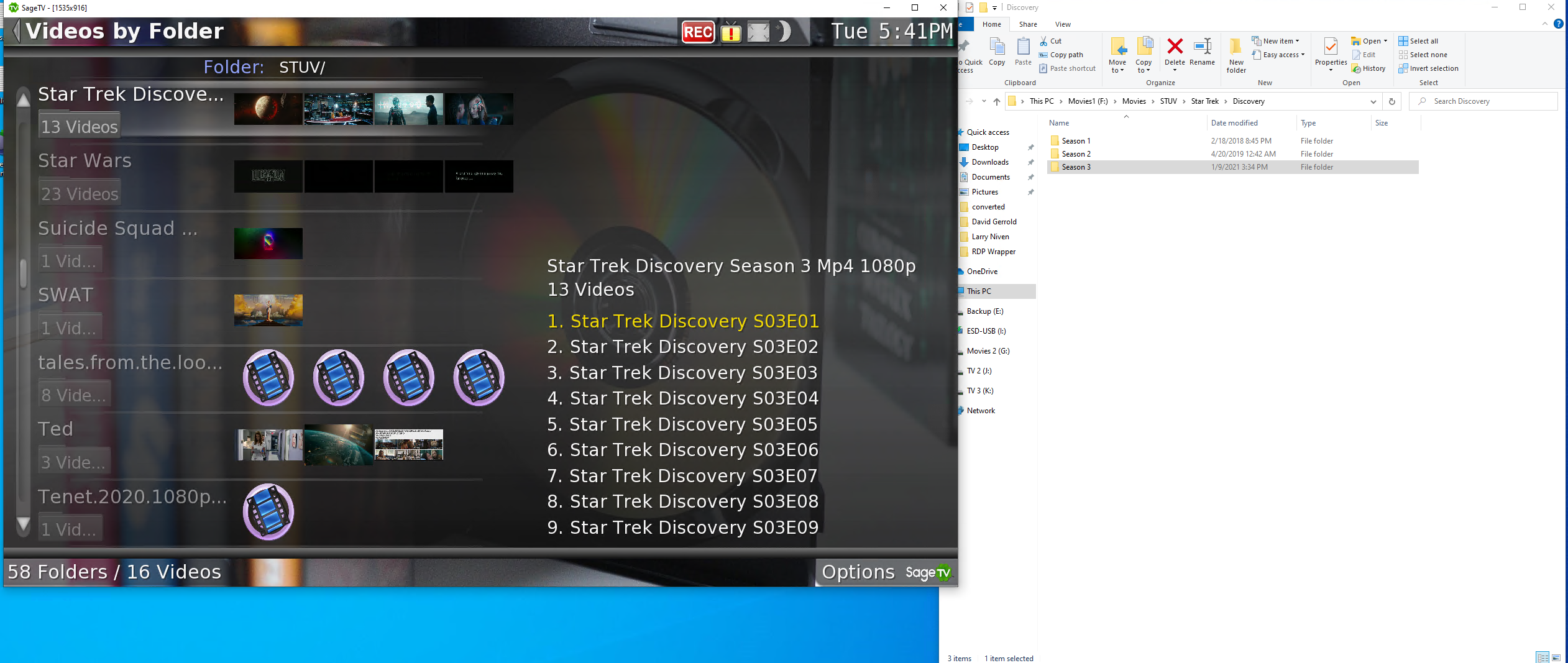The height and width of the screenshot is (663, 1568).
Task: Open Network in Explorer sidebar
Action: point(981,411)
